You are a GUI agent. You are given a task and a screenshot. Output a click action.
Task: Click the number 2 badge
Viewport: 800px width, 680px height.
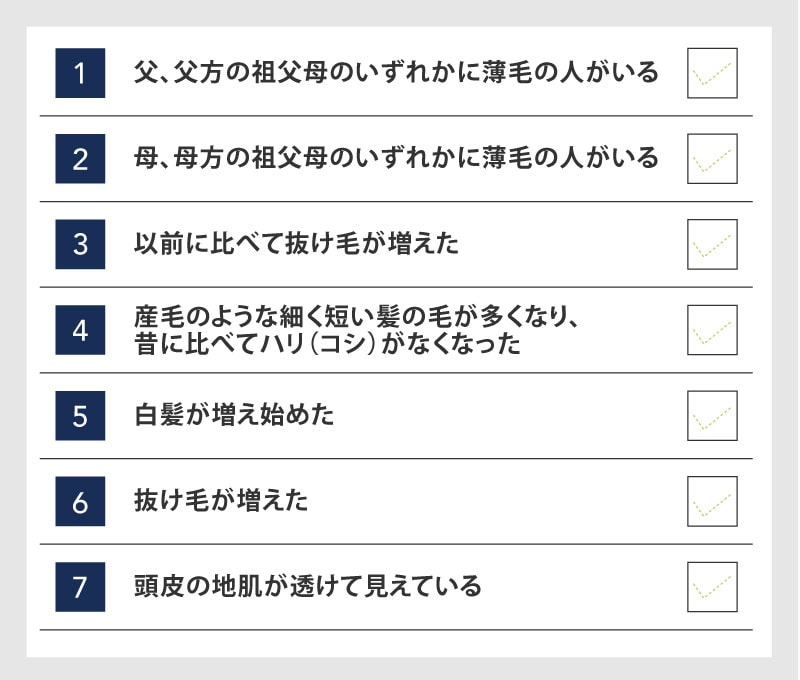[x=80, y=159]
